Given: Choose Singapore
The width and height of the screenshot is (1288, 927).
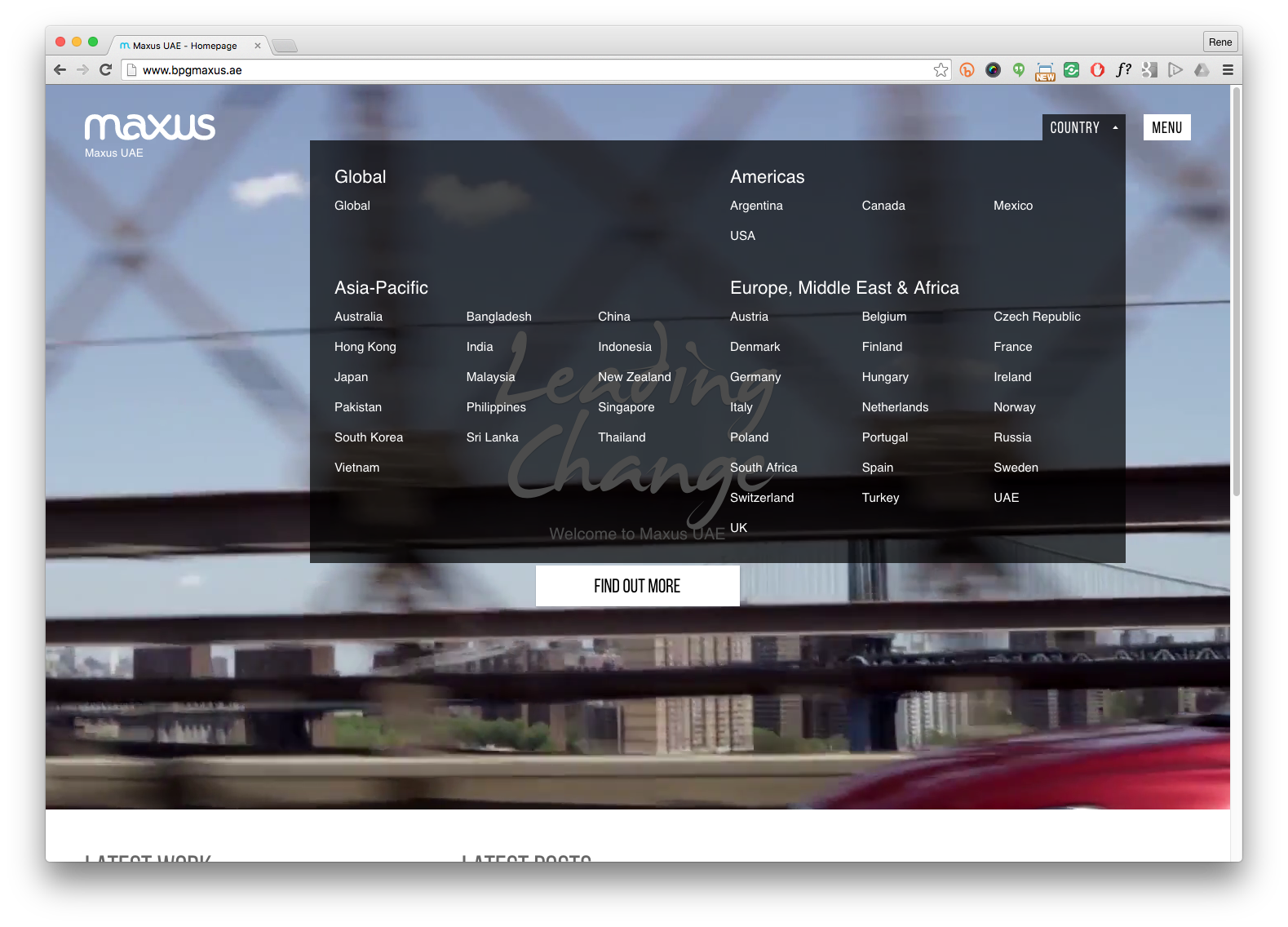Looking at the screenshot, I should click(x=626, y=407).
